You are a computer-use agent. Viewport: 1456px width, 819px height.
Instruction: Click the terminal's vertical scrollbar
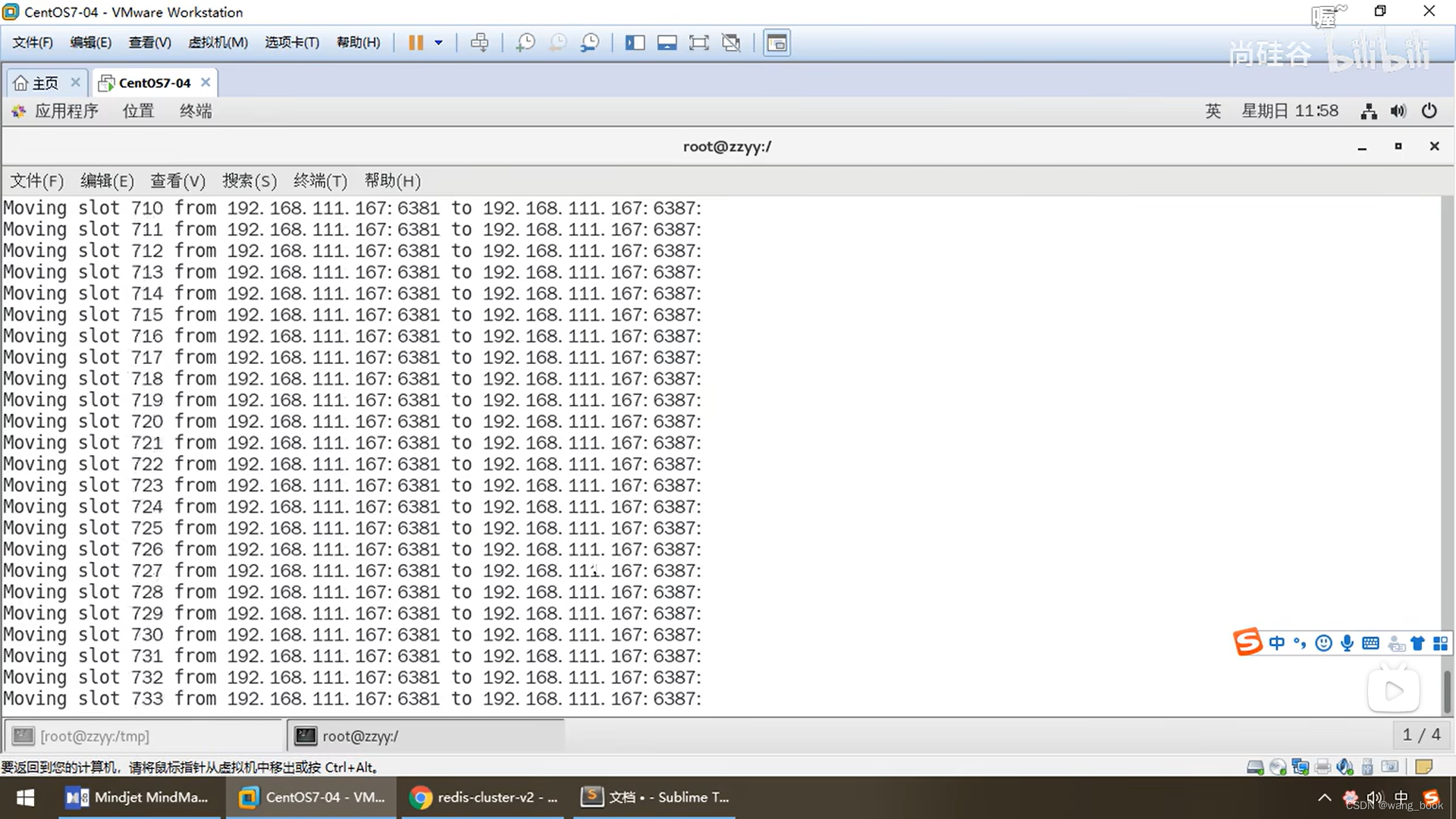pyautogui.click(x=1447, y=690)
